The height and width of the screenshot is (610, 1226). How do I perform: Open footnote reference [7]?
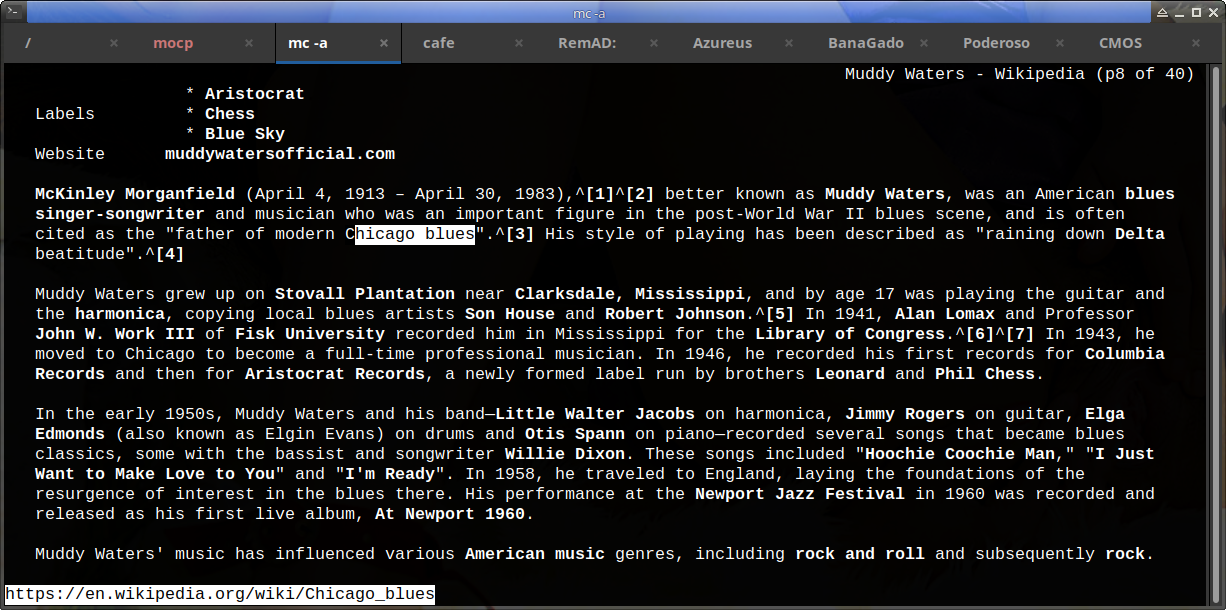[x=1020, y=334]
